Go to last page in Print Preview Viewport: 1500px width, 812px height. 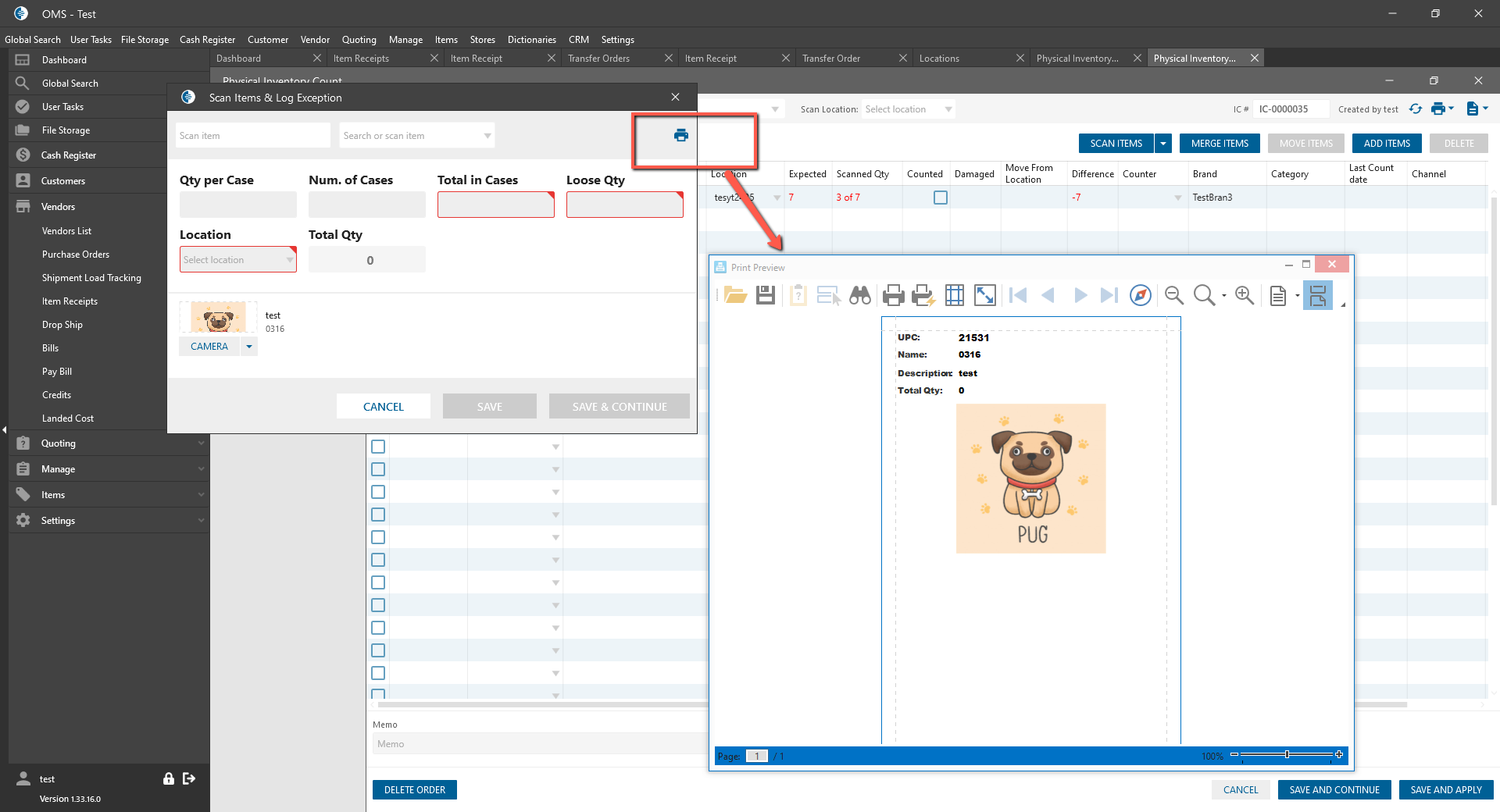tap(1109, 295)
